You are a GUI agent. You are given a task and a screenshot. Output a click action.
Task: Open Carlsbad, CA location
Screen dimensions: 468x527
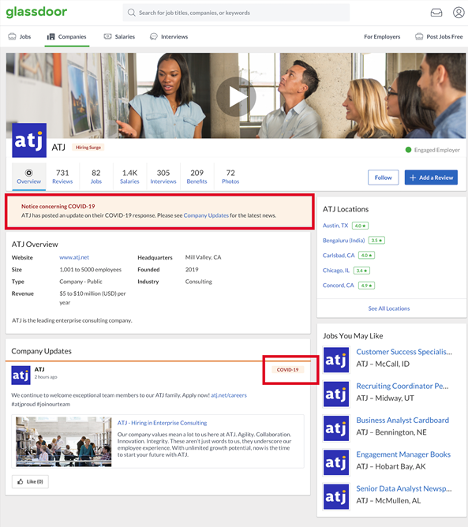[339, 255]
